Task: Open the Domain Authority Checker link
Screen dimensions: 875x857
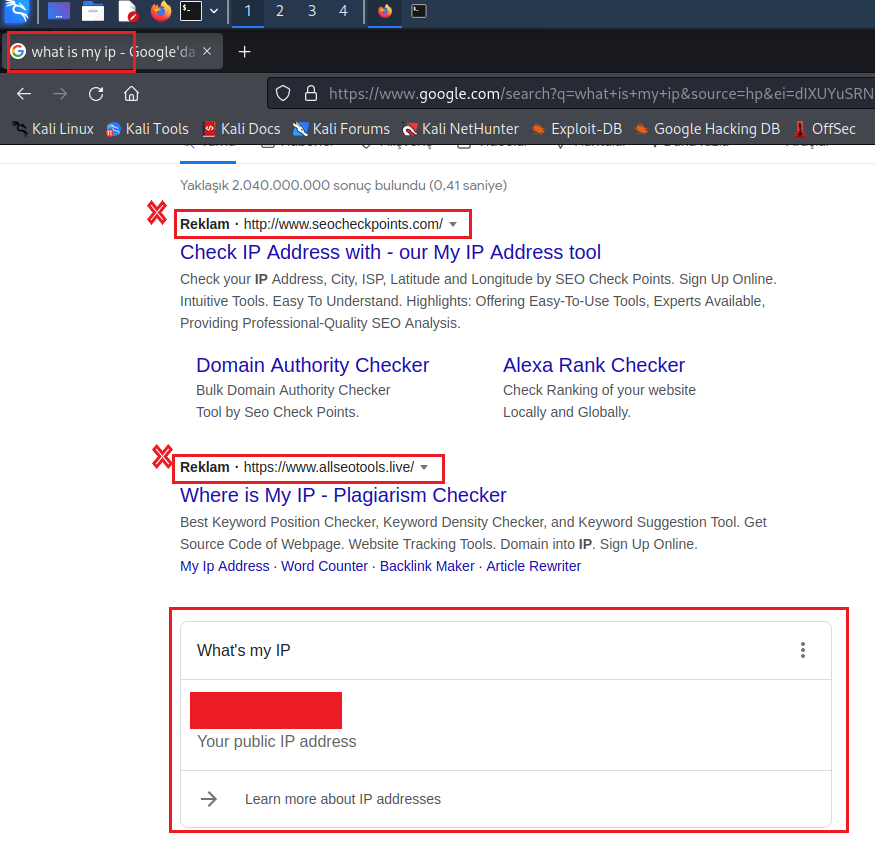Action: (x=312, y=365)
